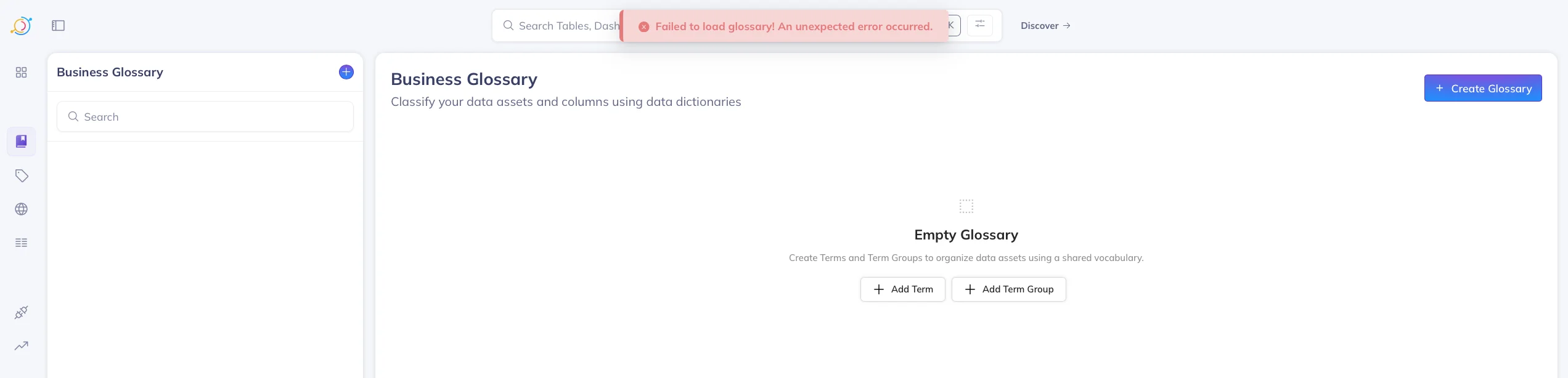Click the glossary panel Search field
The width and height of the screenshot is (1568, 378).
205,116
